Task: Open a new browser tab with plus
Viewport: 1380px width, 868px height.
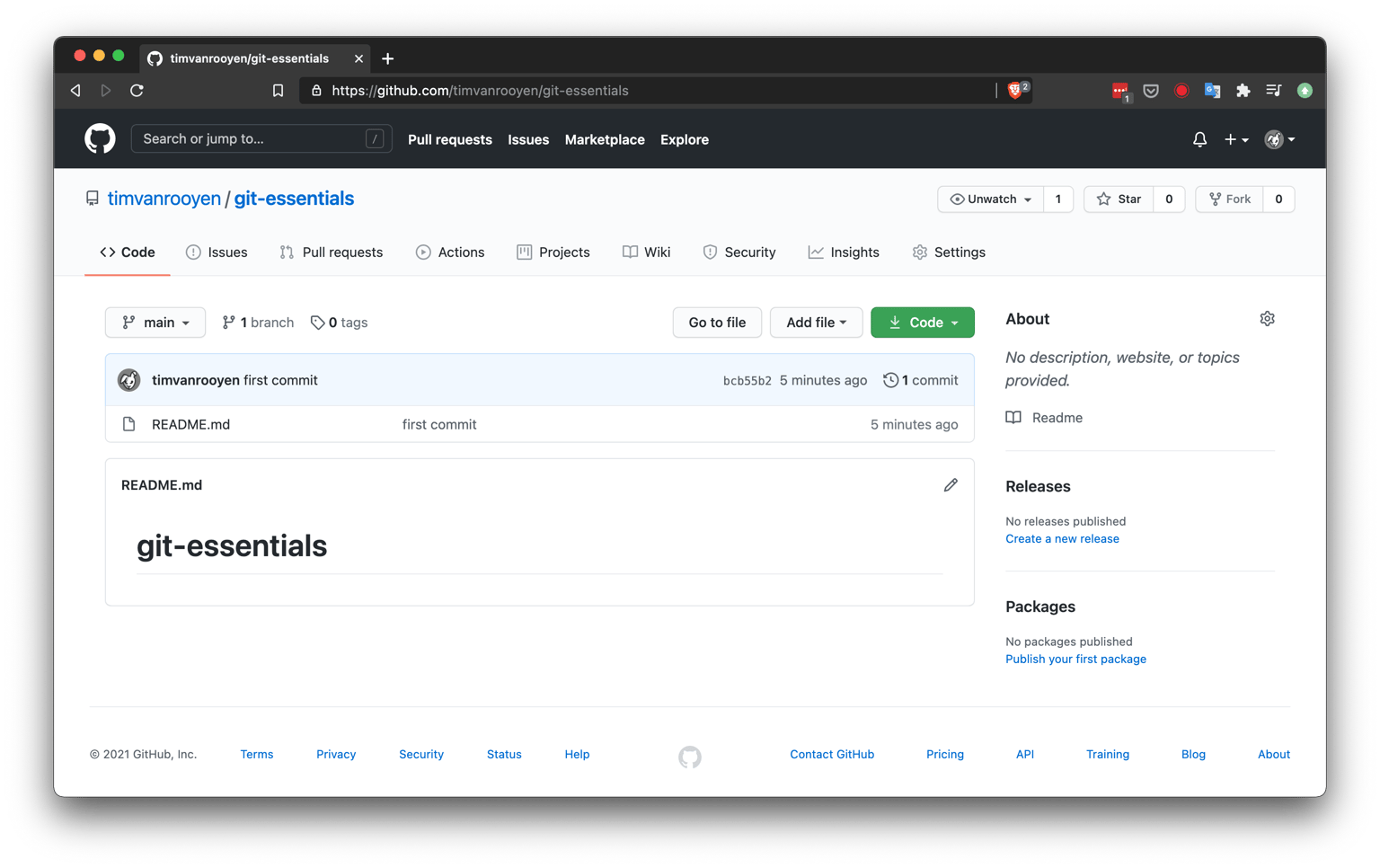Action: point(388,58)
